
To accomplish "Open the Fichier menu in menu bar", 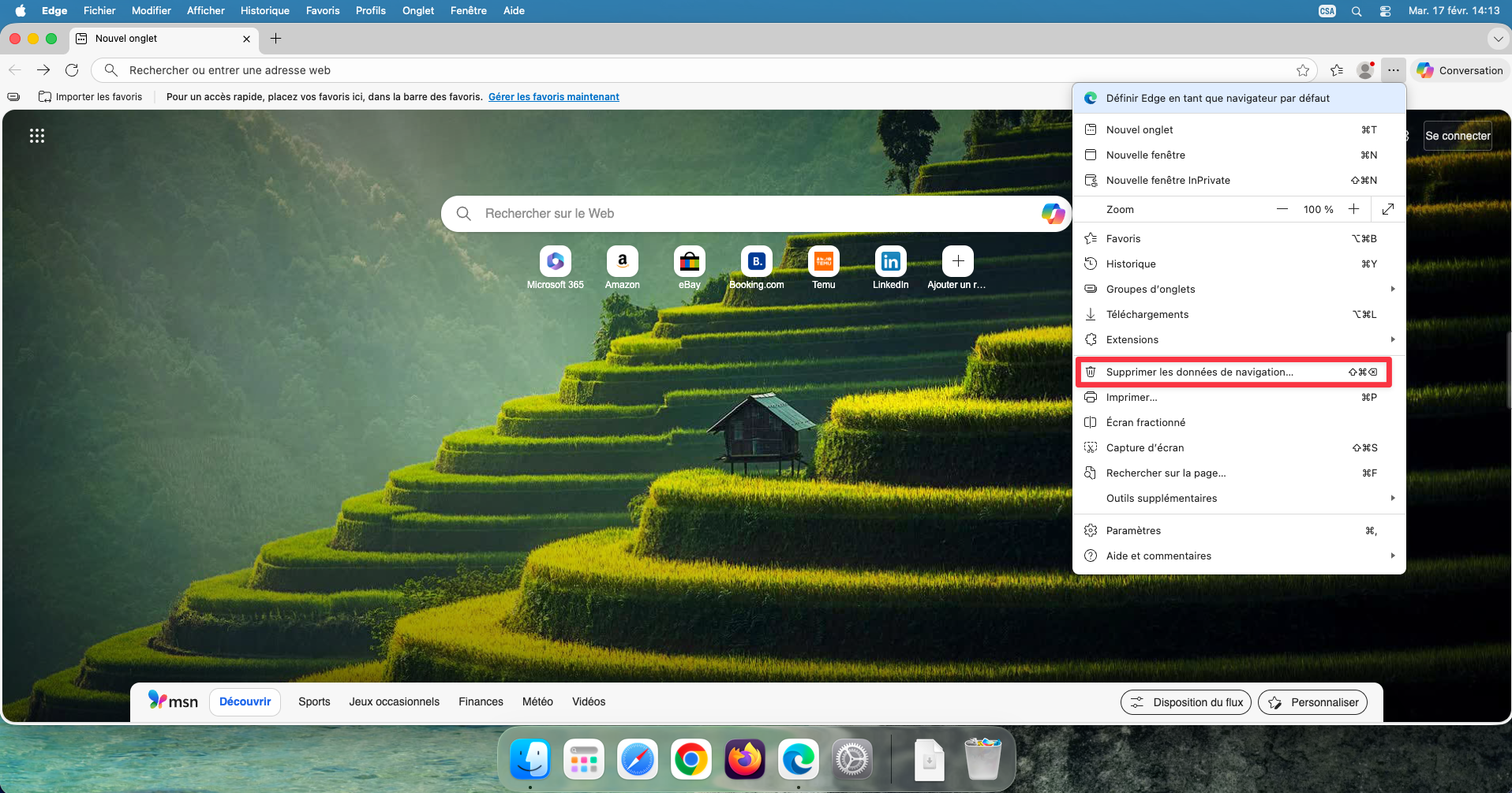I will pos(99,10).
